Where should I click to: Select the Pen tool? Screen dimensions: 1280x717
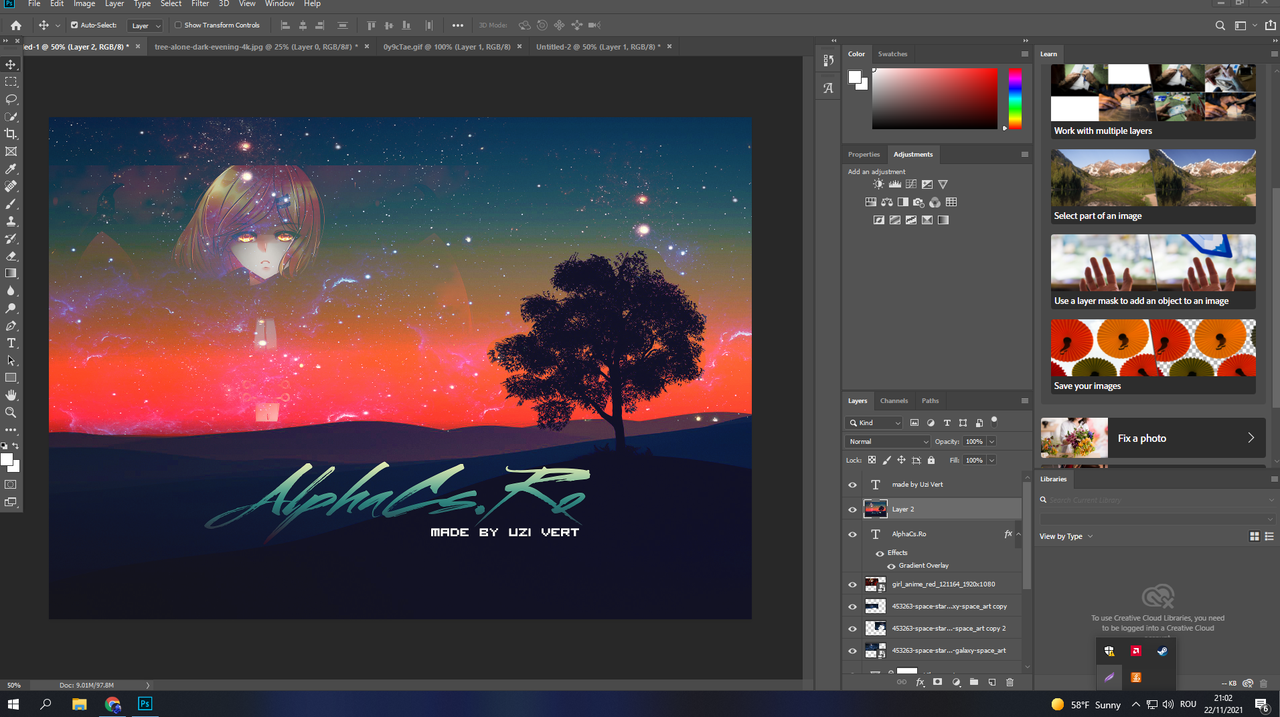[x=11, y=326]
